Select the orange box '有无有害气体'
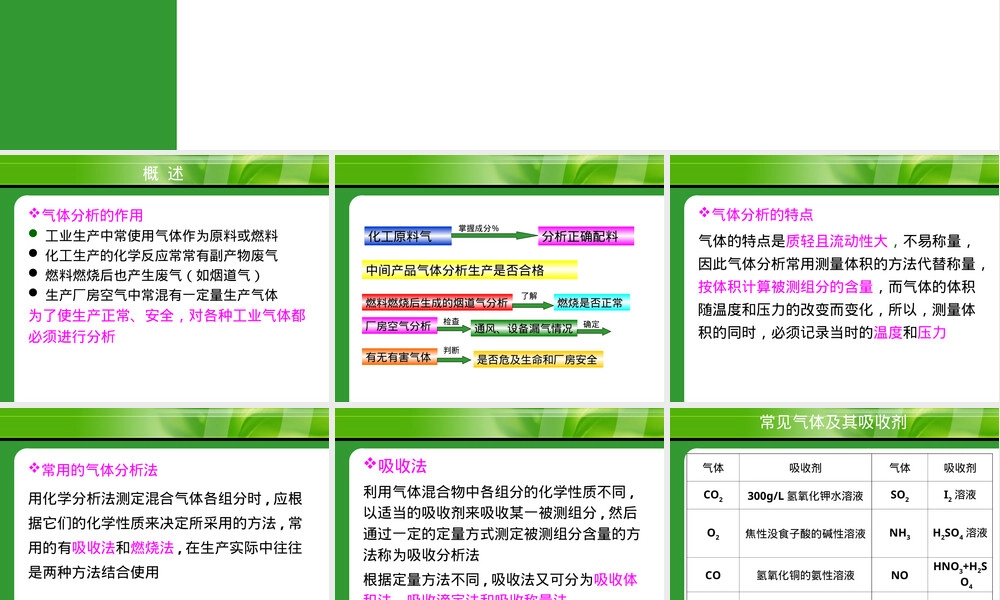This screenshot has height=600, width=1000. pos(399,357)
